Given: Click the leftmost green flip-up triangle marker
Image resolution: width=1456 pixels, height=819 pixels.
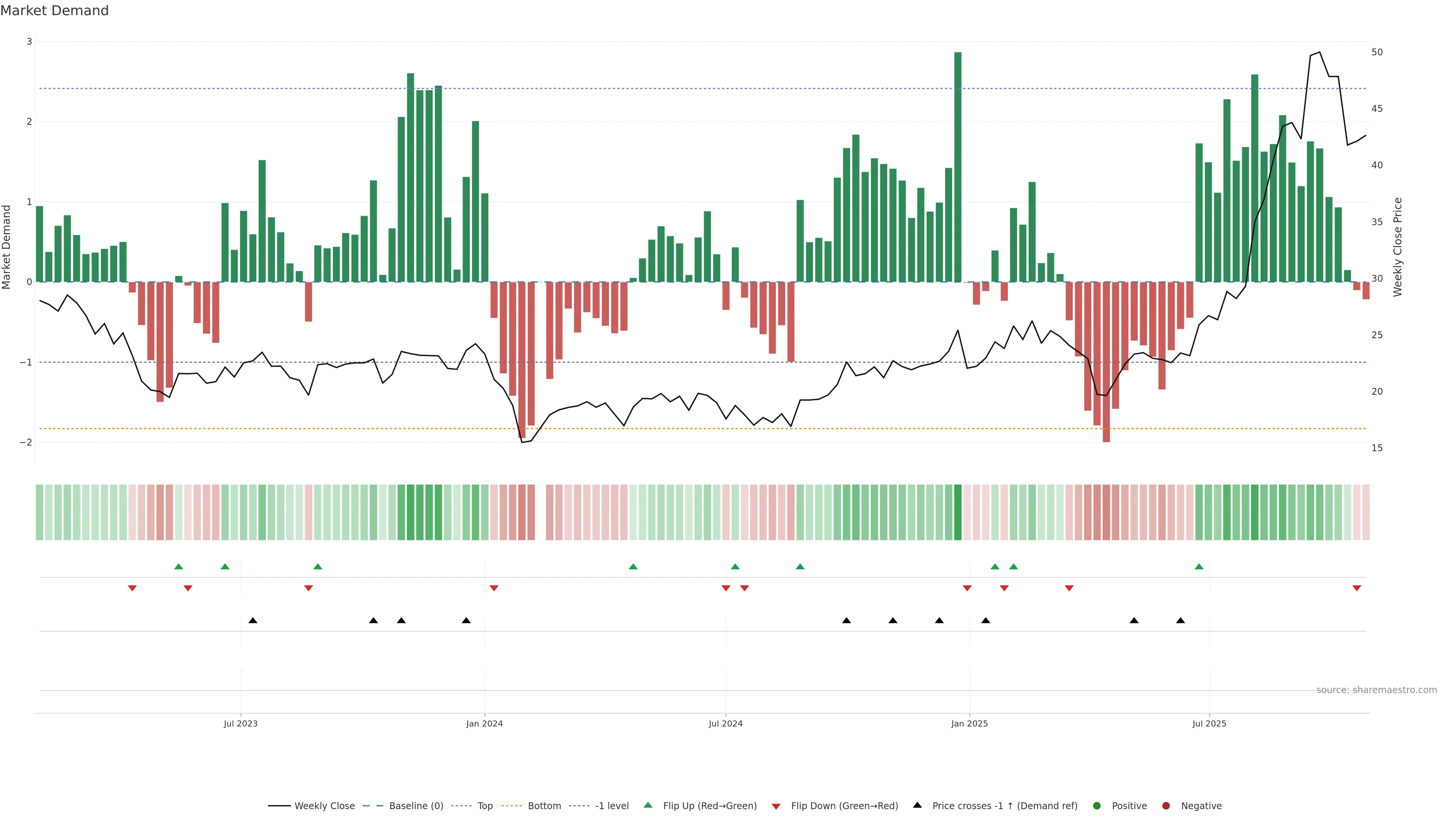Looking at the screenshot, I should (179, 566).
